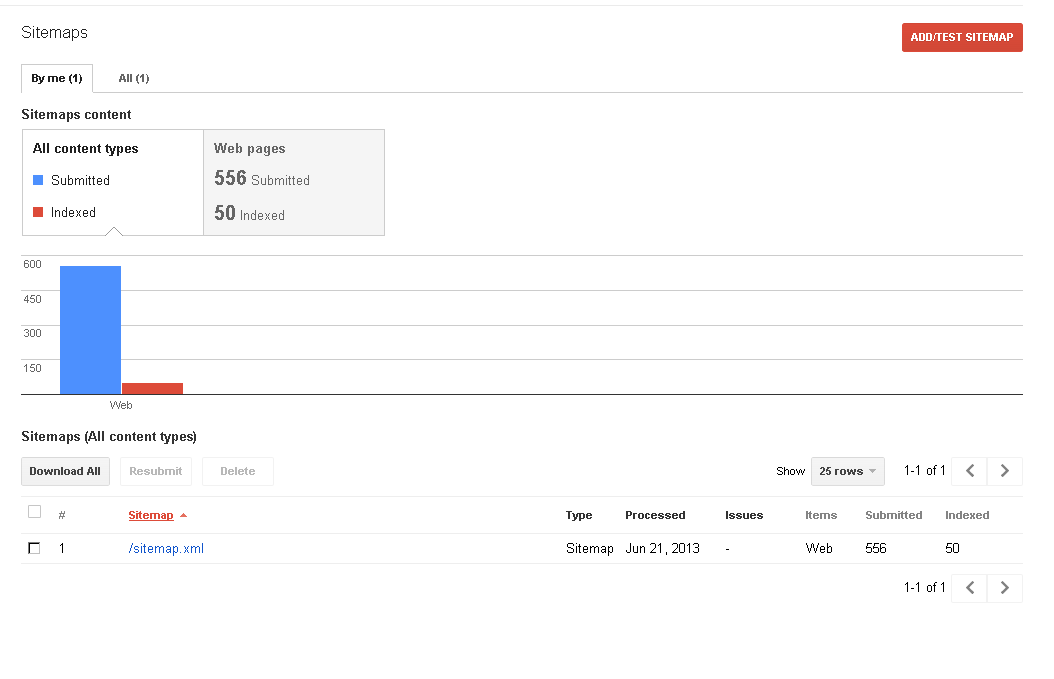
Task: Click the bottom next page arrow
Action: (1004, 588)
